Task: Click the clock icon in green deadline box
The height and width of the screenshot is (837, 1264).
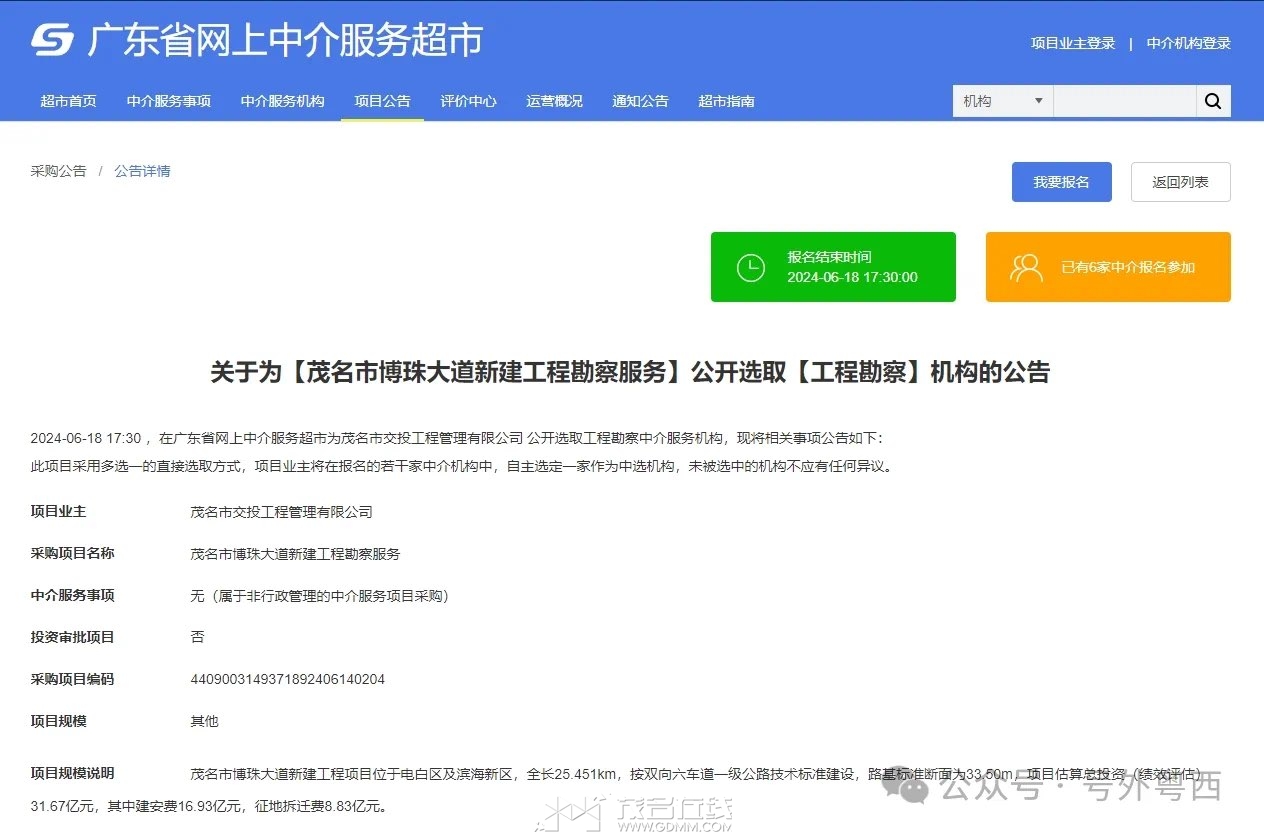Action: pyautogui.click(x=750, y=267)
